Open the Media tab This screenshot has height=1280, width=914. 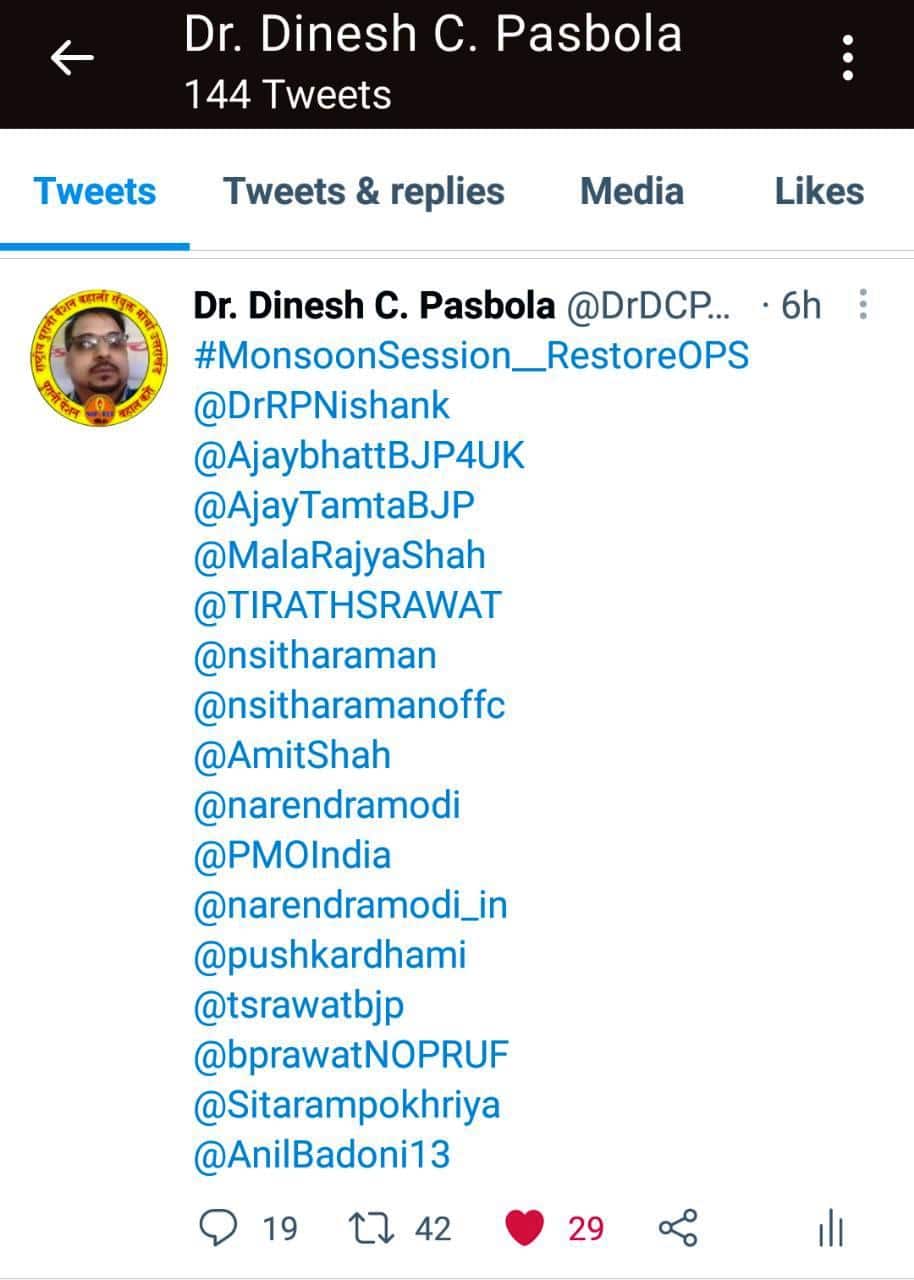click(x=632, y=191)
